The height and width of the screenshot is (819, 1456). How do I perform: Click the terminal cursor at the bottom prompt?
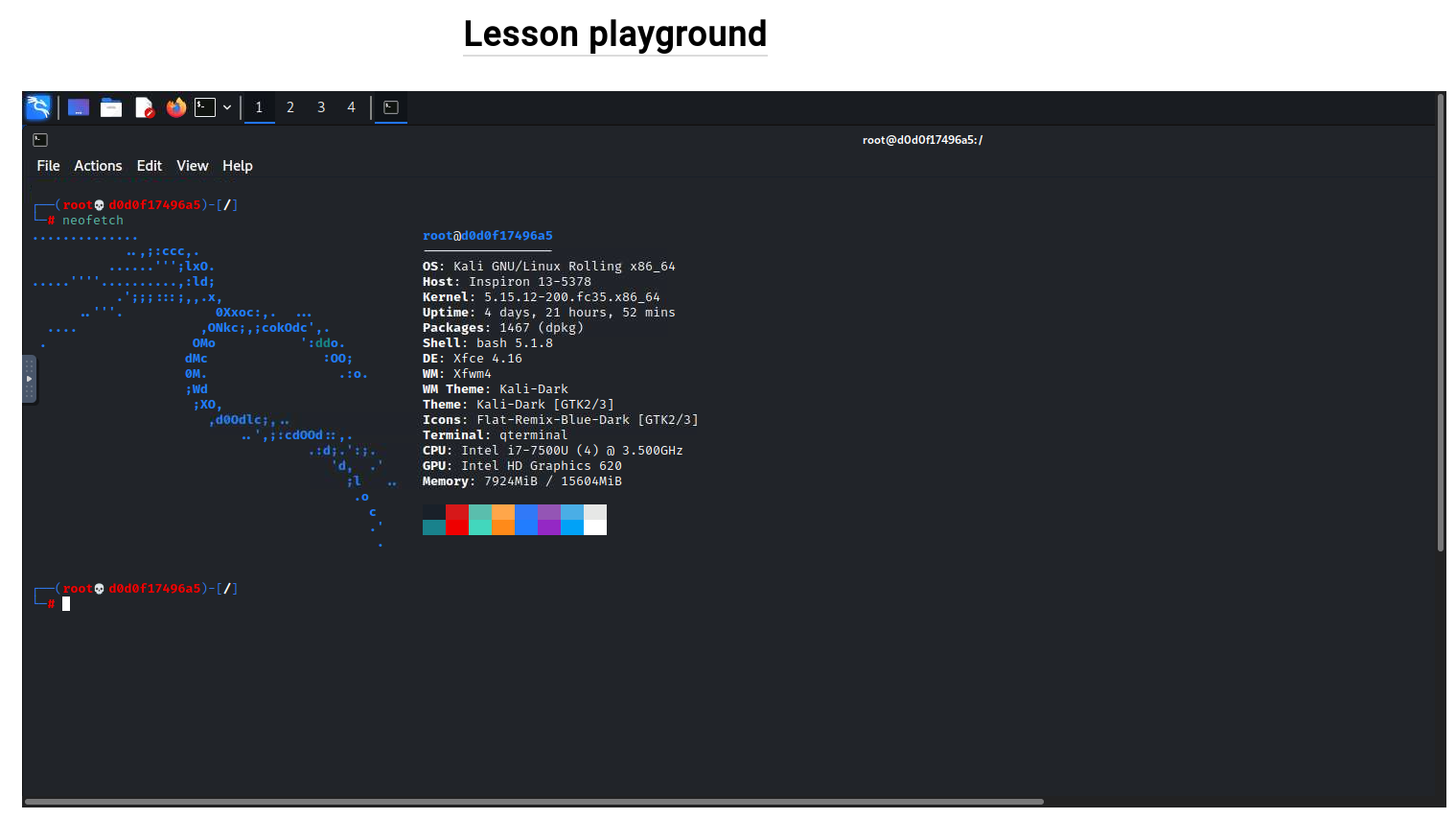66,604
